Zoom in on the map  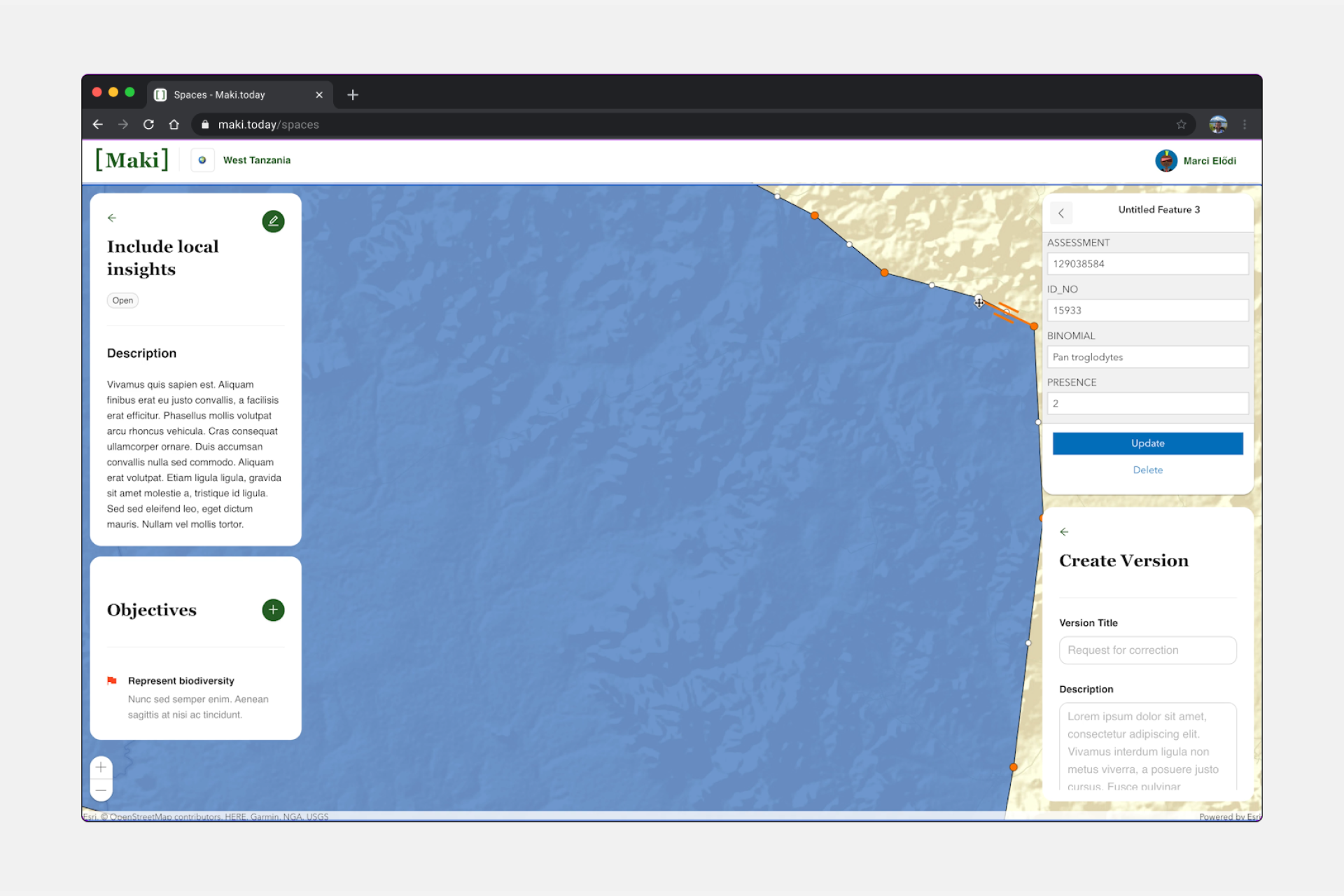tap(101, 767)
